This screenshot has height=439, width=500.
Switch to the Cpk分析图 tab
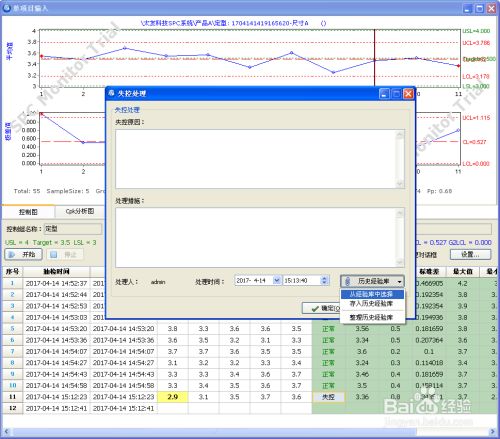click(x=80, y=211)
